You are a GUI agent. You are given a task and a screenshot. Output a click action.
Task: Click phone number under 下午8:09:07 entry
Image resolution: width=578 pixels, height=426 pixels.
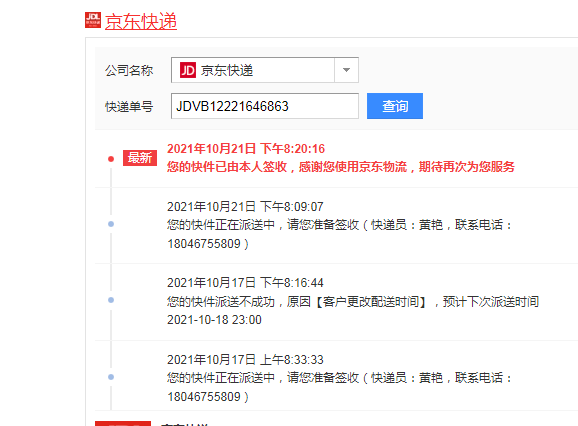204,244
